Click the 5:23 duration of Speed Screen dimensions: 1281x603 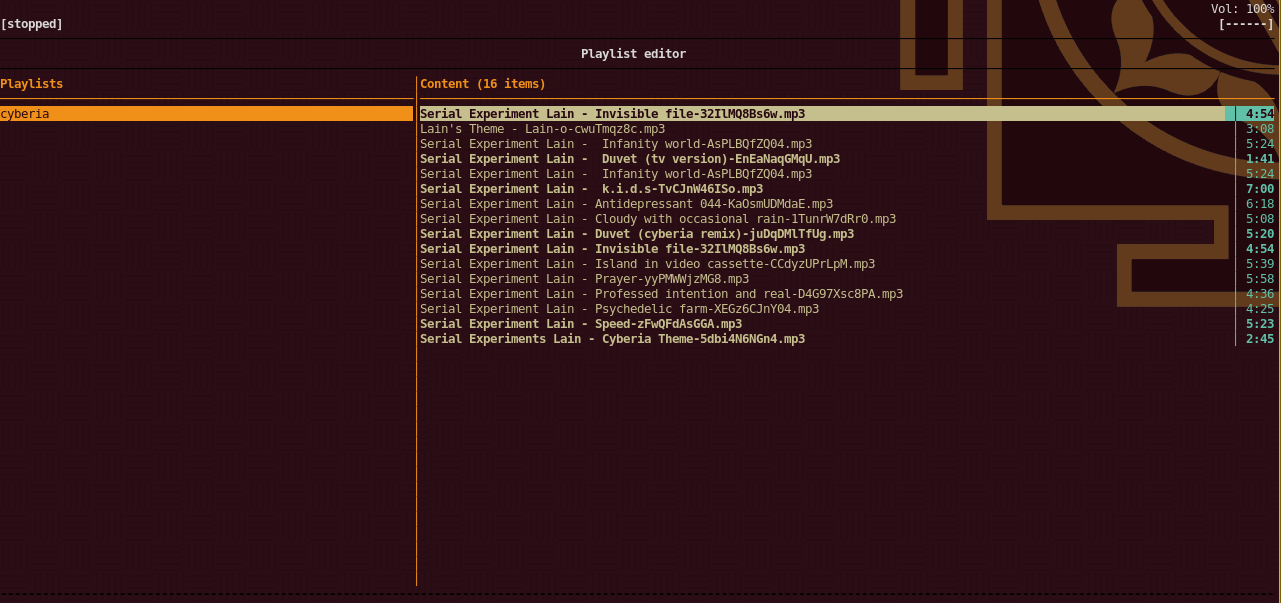(1260, 324)
